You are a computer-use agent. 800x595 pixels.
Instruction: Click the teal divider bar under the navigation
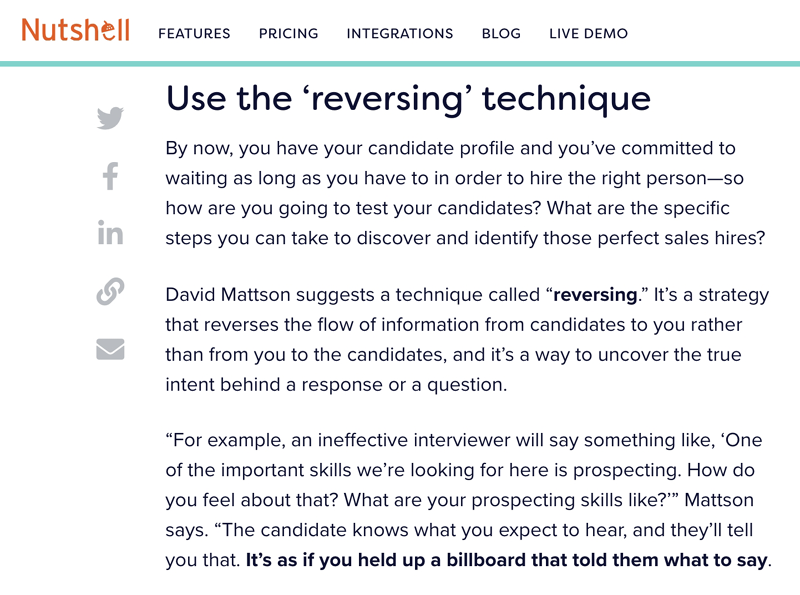(400, 64)
